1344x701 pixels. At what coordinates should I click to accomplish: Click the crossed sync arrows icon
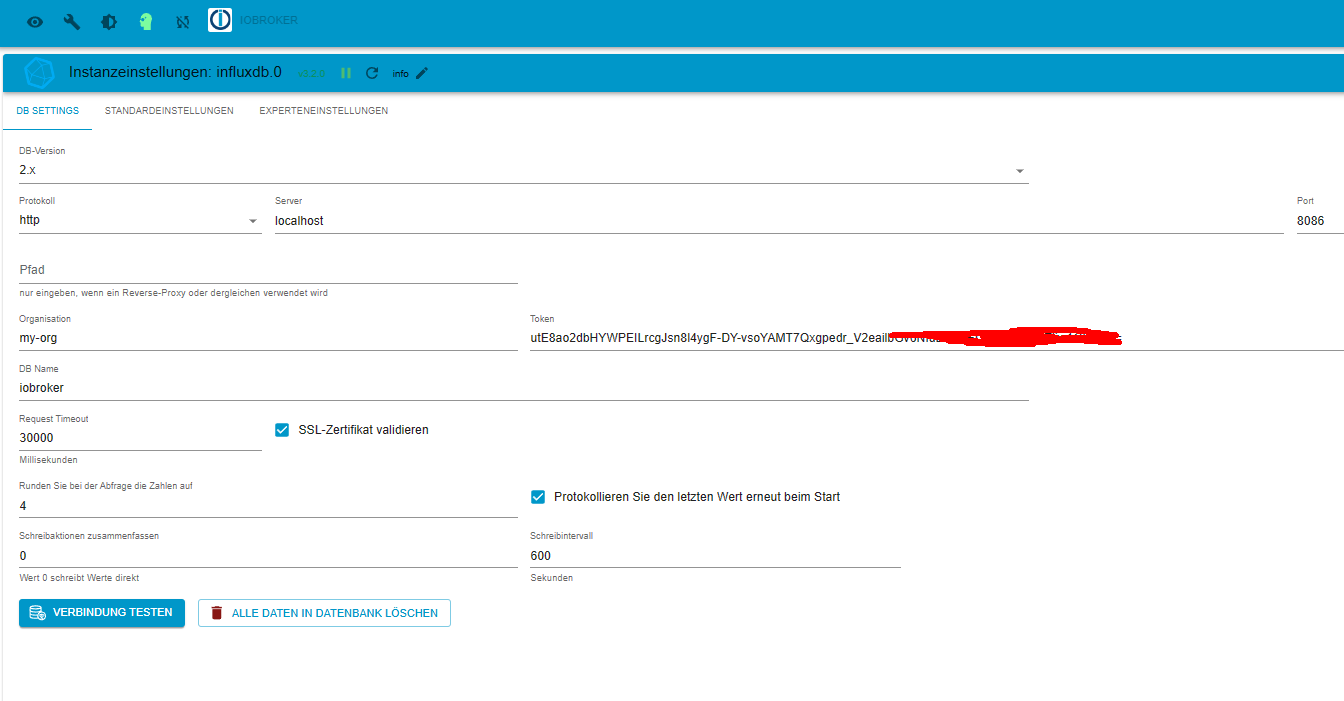[182, 21]
